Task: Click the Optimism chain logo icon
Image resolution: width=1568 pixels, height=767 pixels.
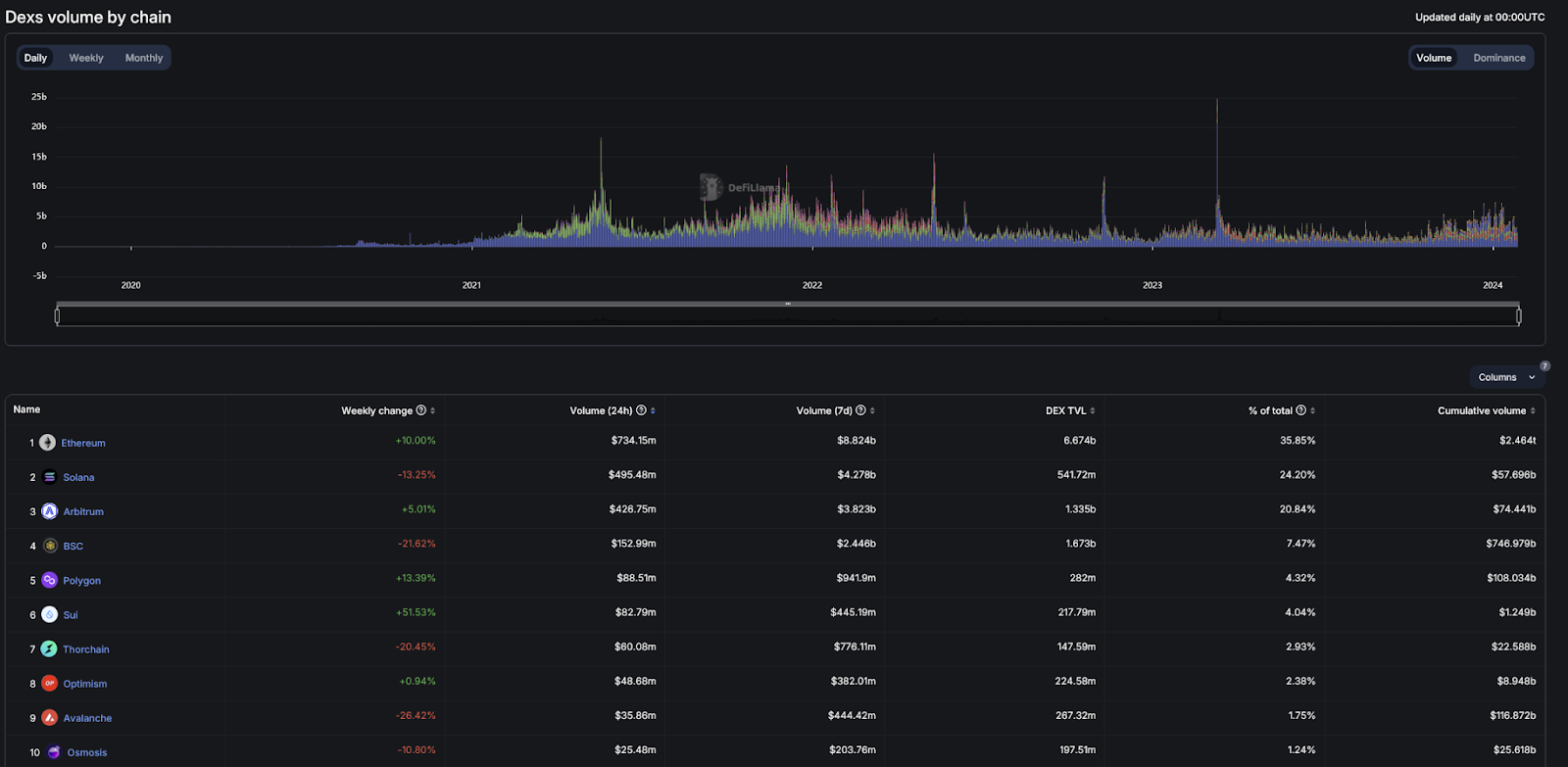Action: [50, 683]
